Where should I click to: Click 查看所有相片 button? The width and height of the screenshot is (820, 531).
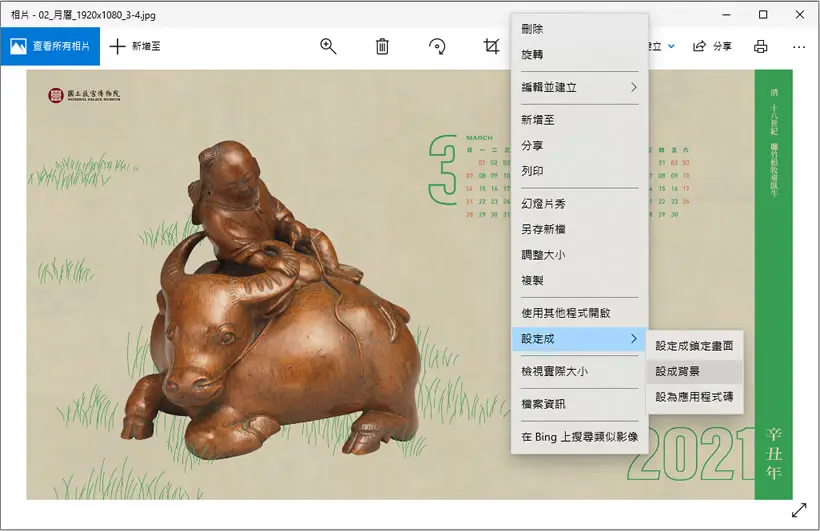coord(50,46)
